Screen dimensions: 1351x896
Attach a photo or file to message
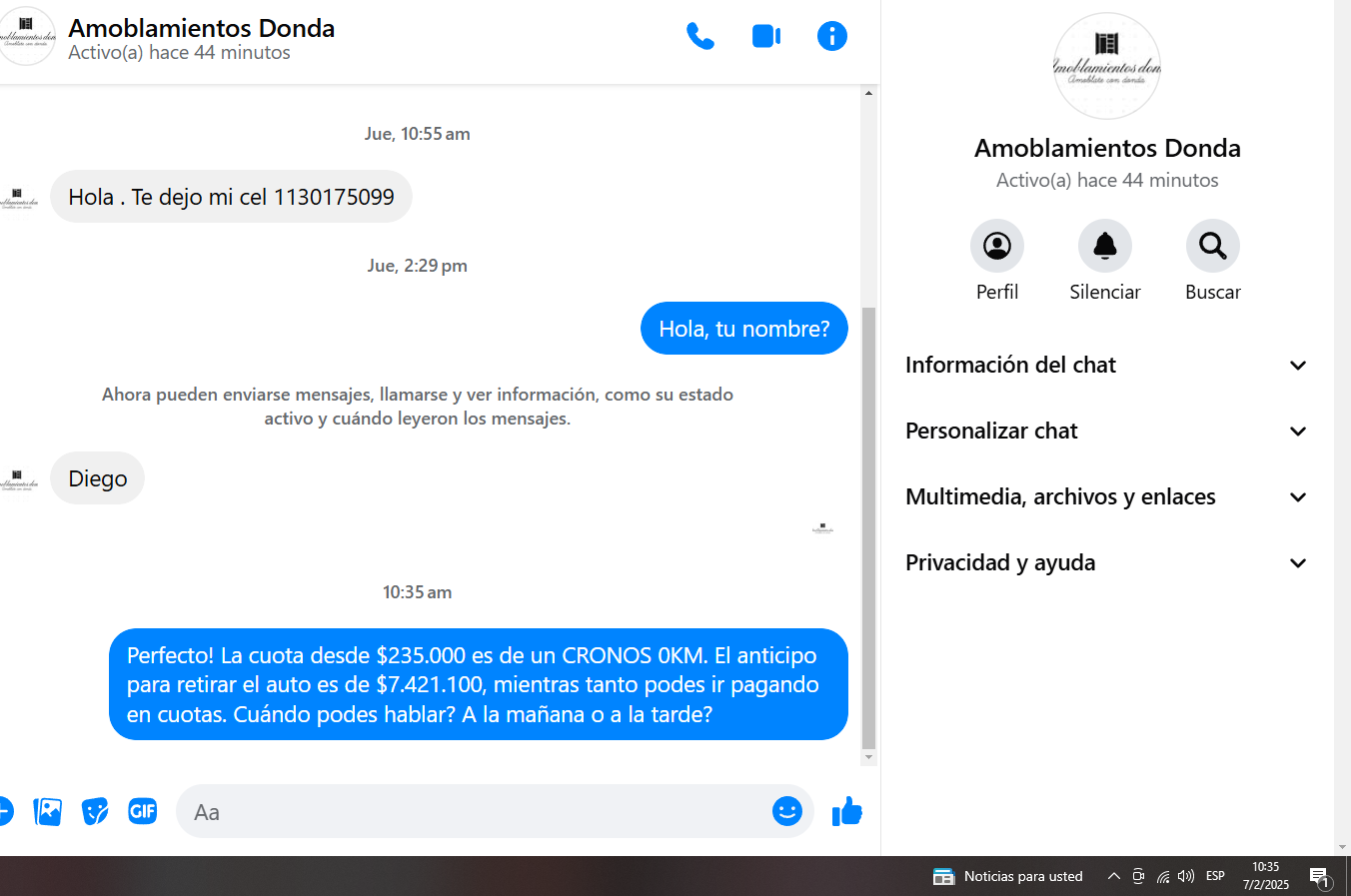coord(47,811)
